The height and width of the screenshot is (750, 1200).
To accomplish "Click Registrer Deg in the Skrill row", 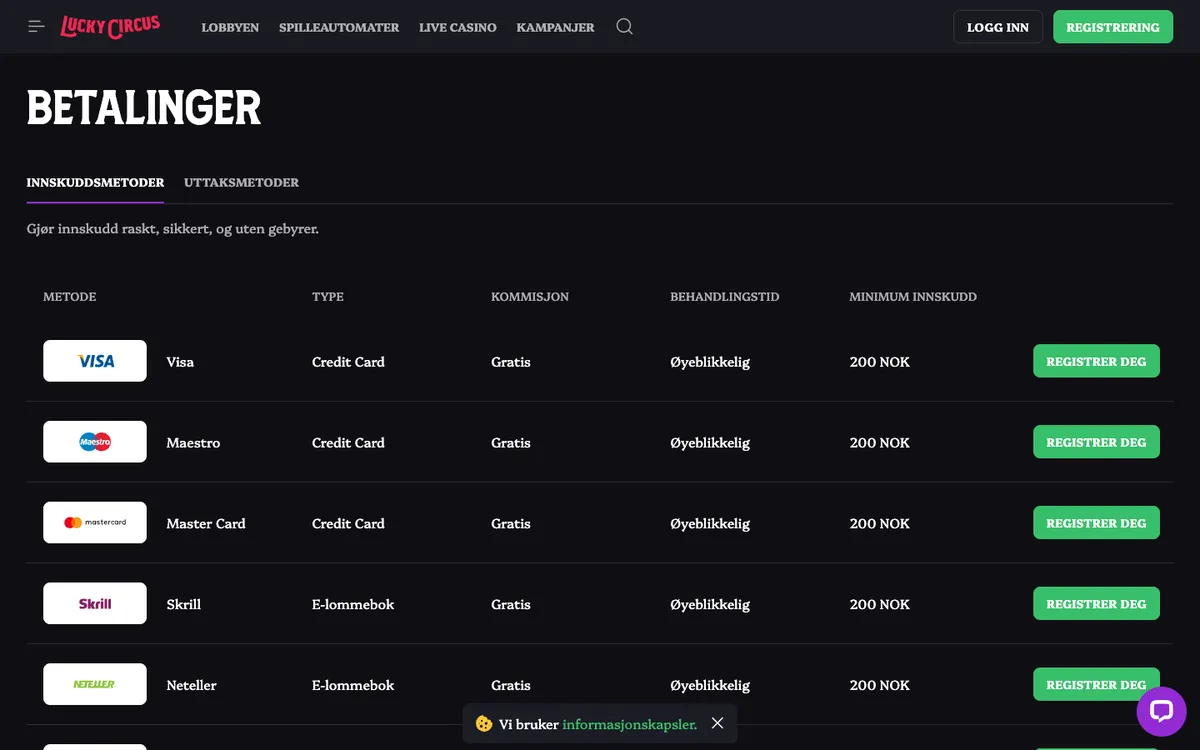I will pyautogui.click(x=1096, y=604).
